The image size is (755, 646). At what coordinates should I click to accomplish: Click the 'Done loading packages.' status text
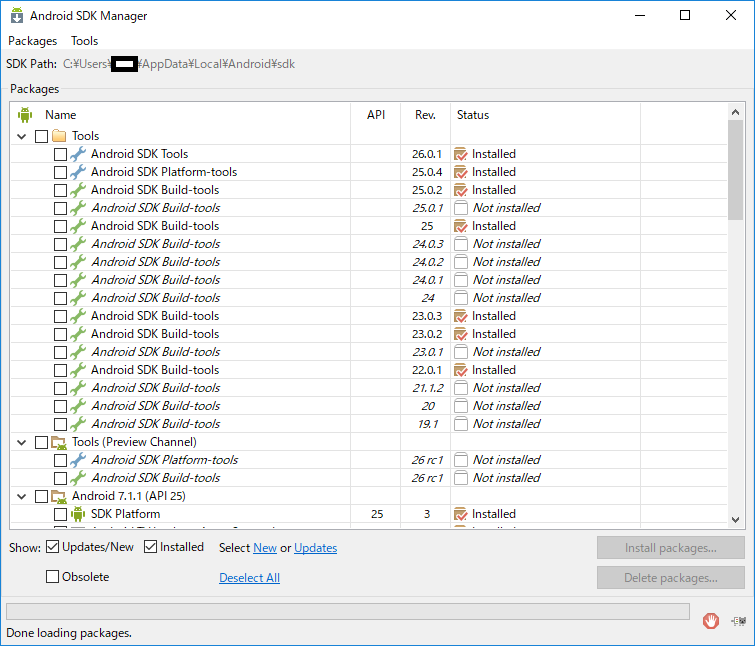point(69,633)
